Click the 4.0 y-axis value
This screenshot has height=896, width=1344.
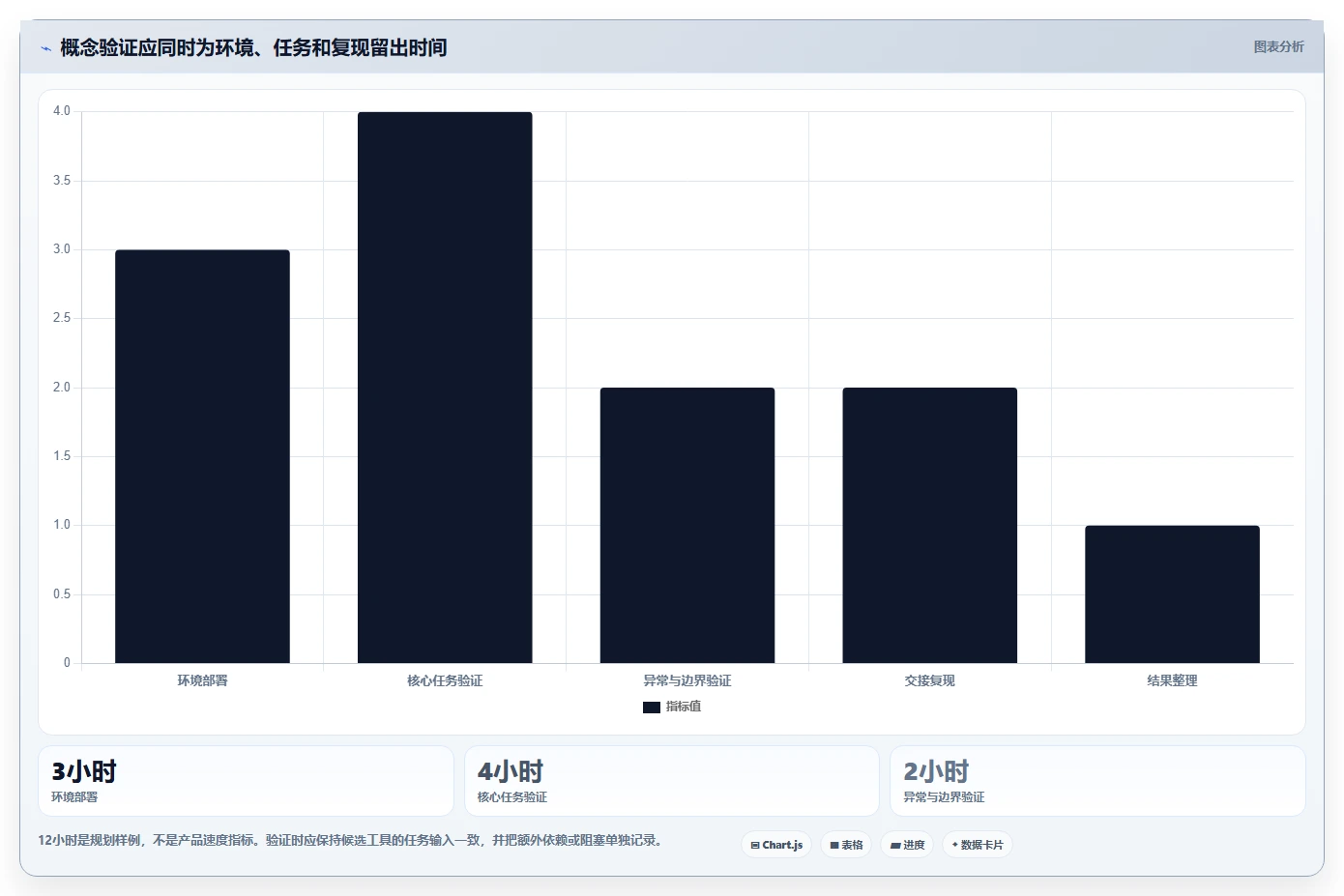point(62,111)
